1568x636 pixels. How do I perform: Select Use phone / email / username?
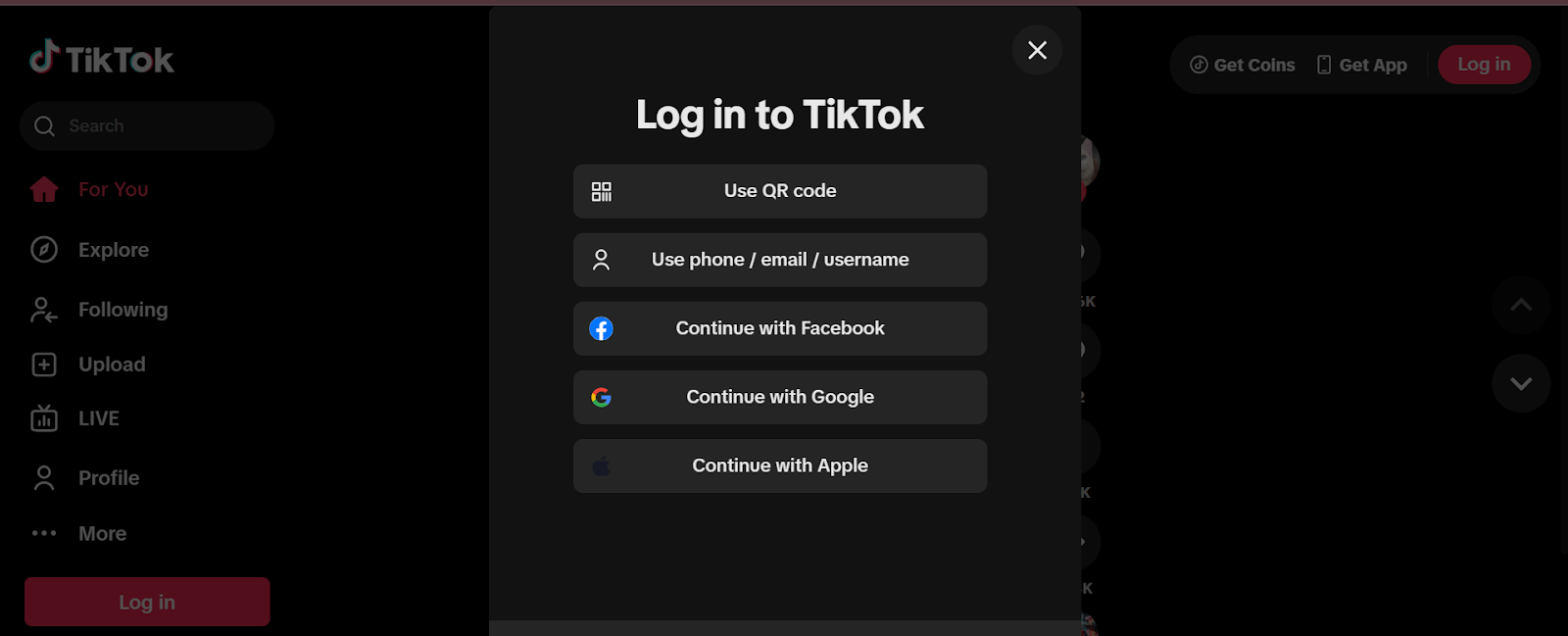(x=780, y=260)
